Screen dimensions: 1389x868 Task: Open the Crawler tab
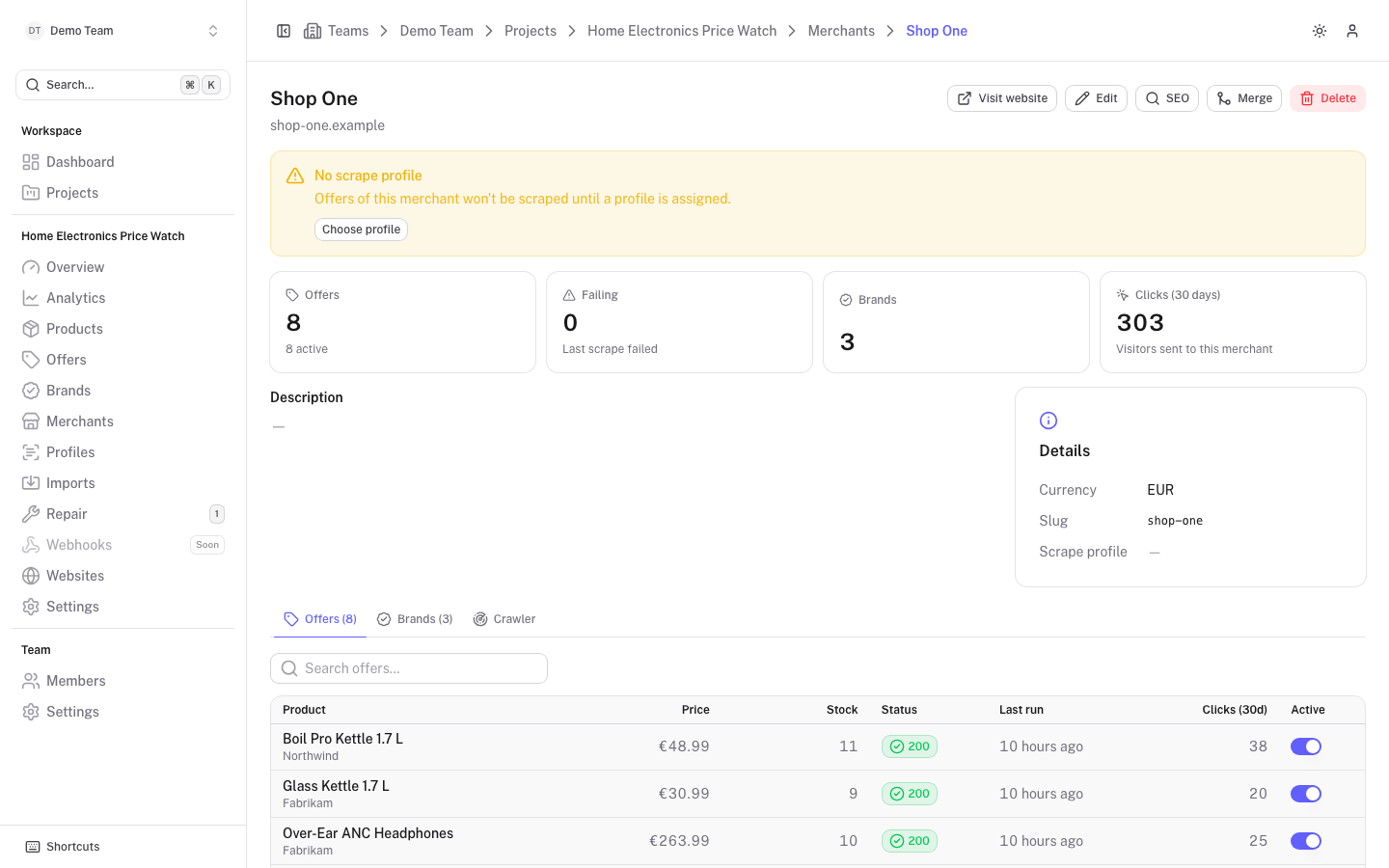coord(504,619)
